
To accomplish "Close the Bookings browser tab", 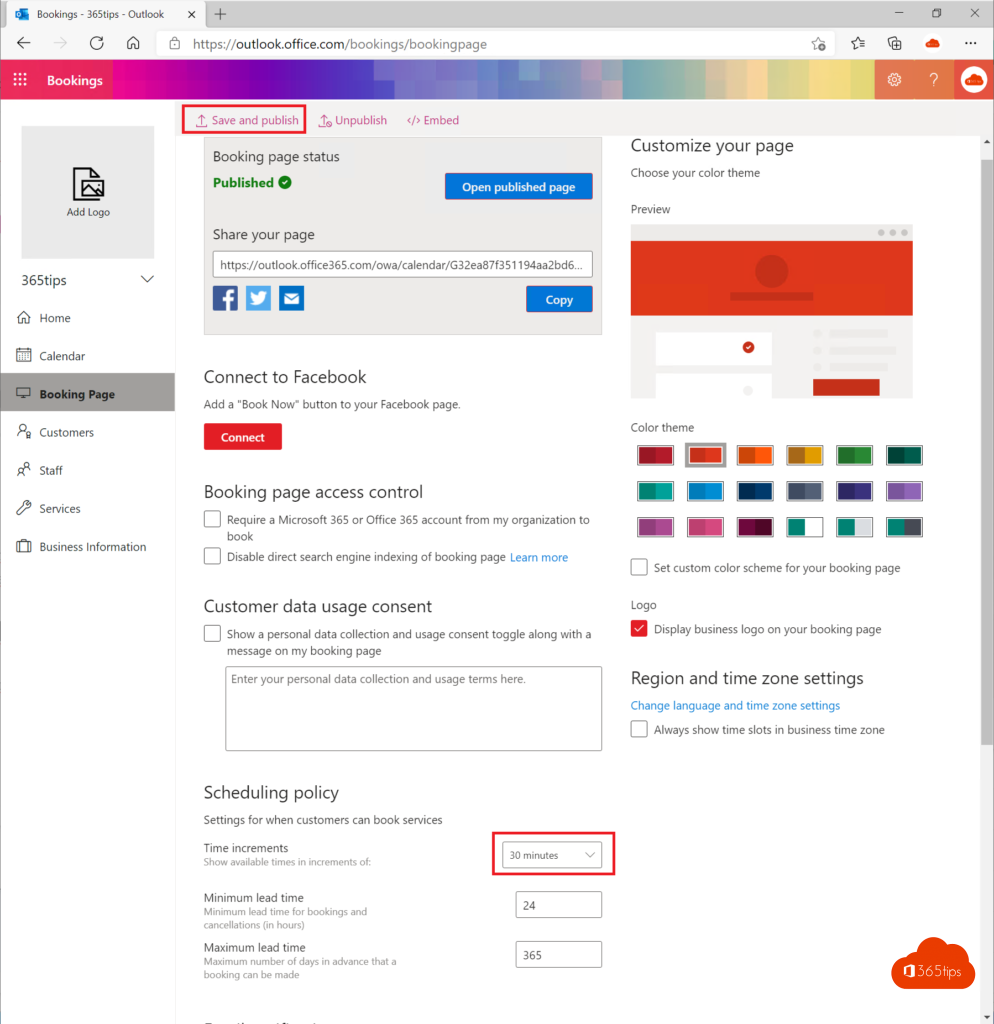I will point(191,14).
